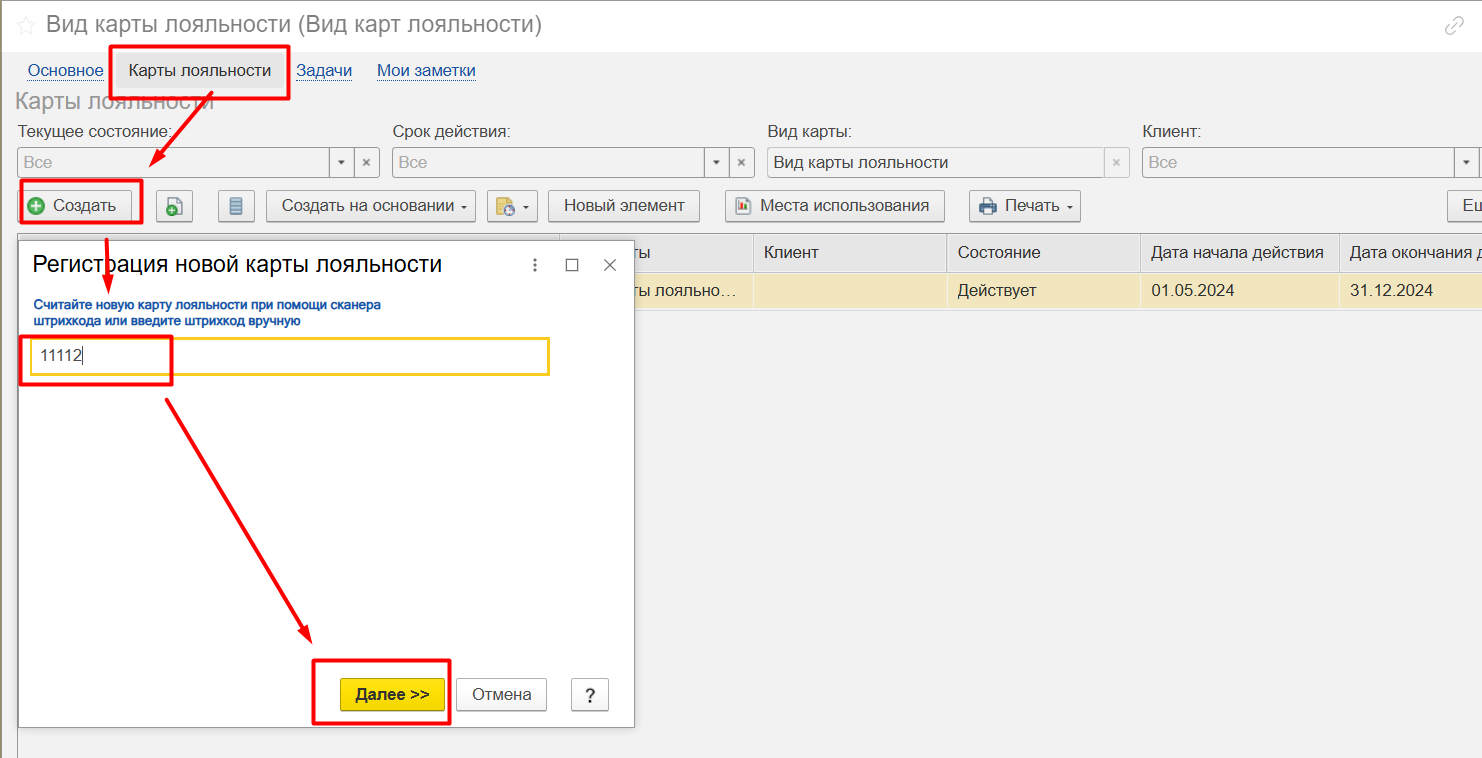Expand the Срок действия dropdown

pyautogui.click(x=717, y=162)
